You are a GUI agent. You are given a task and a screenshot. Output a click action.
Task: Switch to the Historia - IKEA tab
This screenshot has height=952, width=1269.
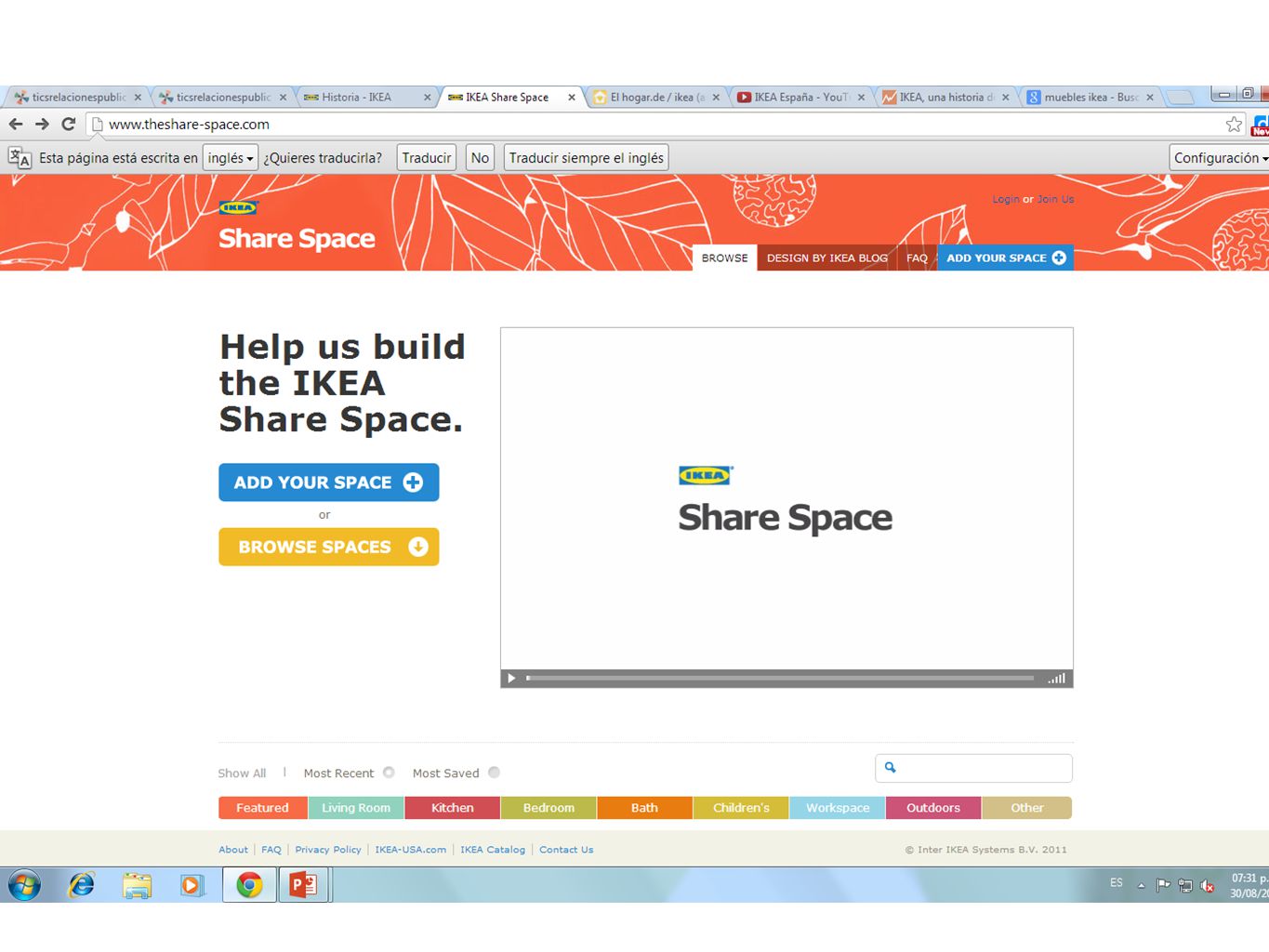(368, 97)
